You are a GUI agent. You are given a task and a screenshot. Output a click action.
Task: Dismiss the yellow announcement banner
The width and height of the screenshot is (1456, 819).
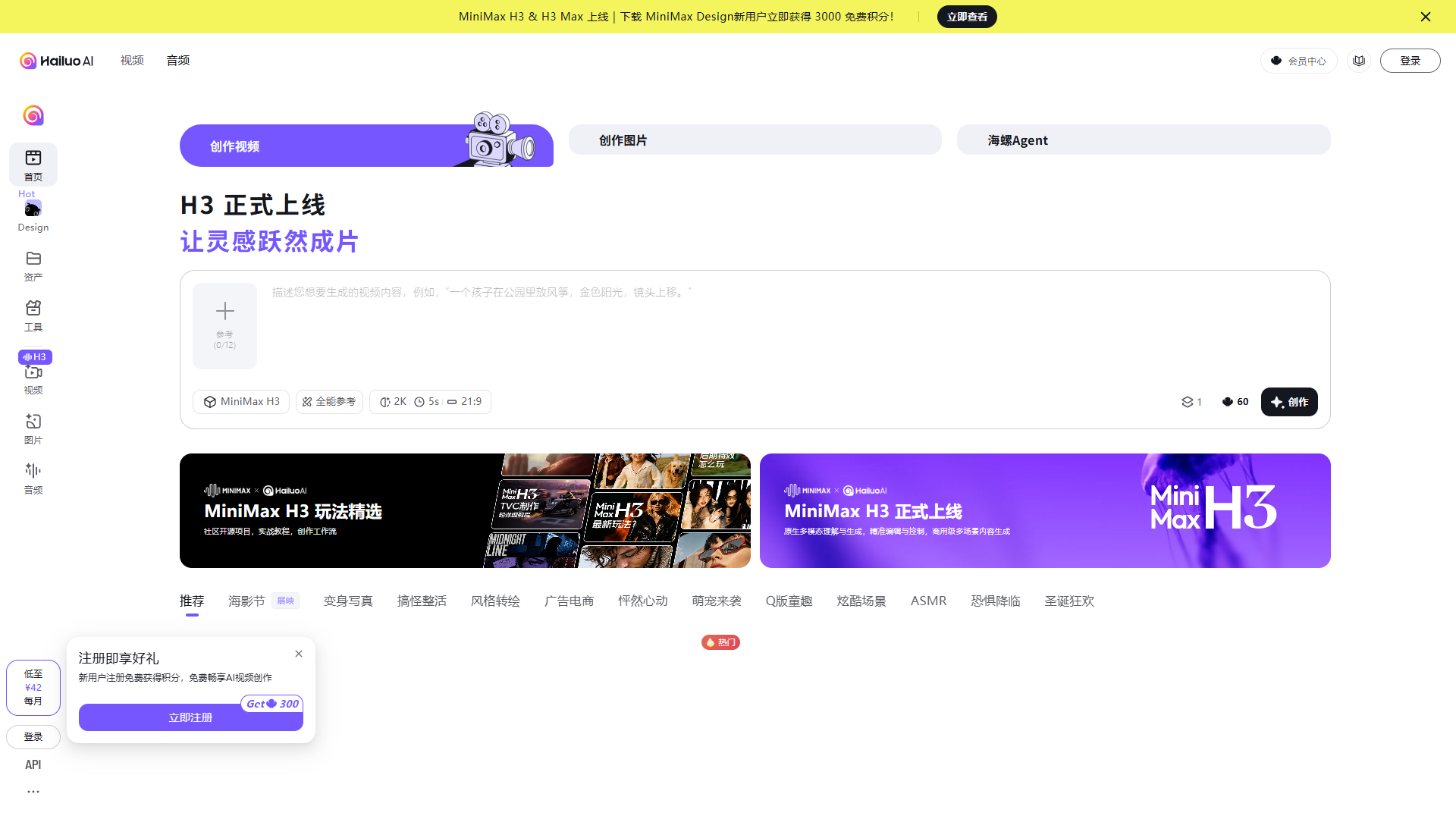point(1426,17)
